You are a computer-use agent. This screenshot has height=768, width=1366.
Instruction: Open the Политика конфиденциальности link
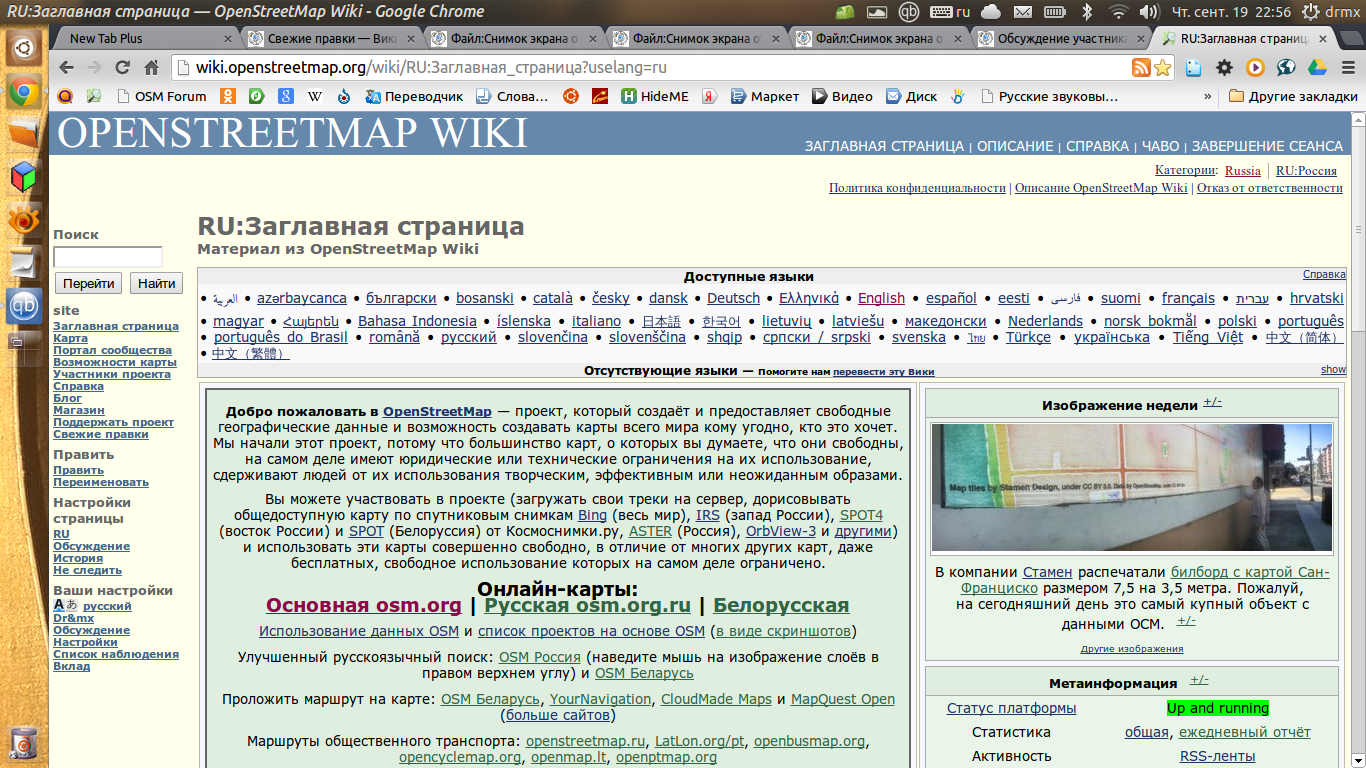click(917, 188)
